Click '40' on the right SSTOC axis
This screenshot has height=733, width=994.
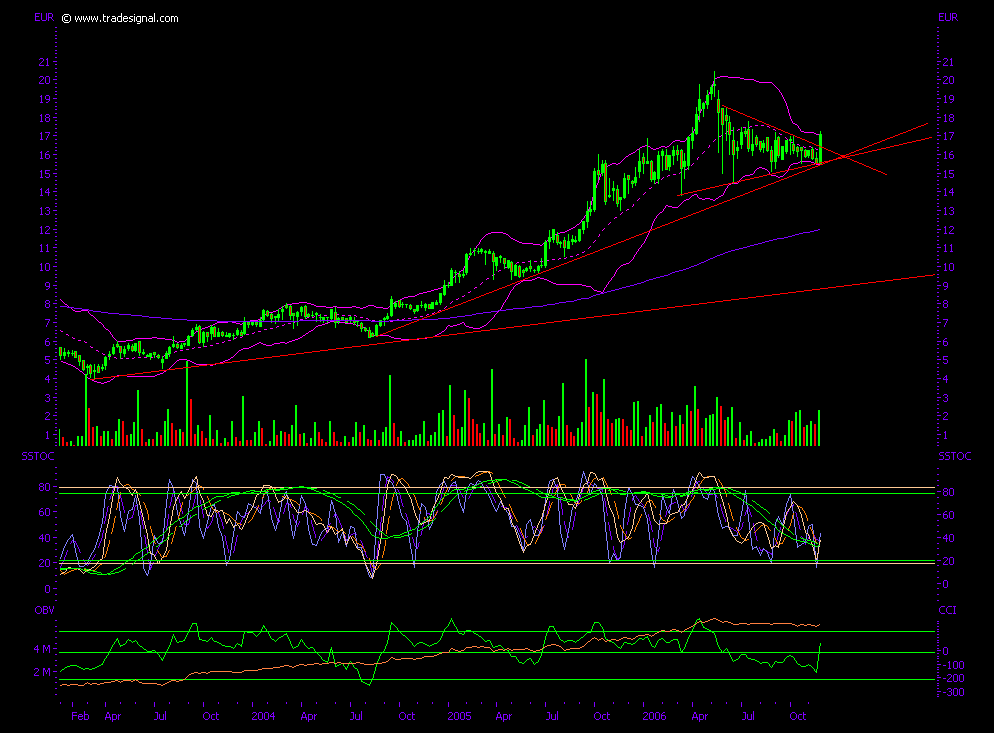(949, 538)
